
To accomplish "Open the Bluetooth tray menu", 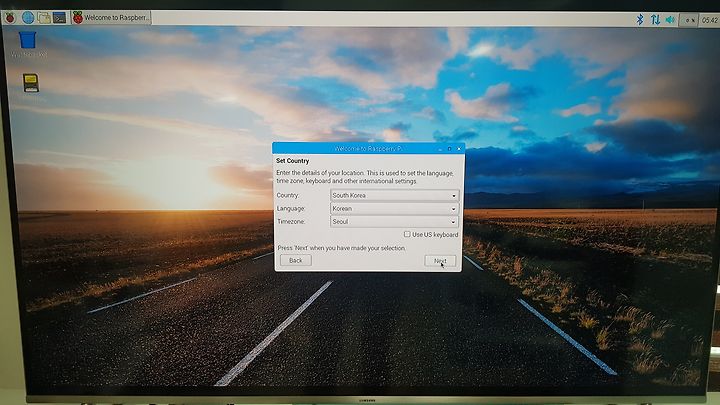I will point(640,19).
